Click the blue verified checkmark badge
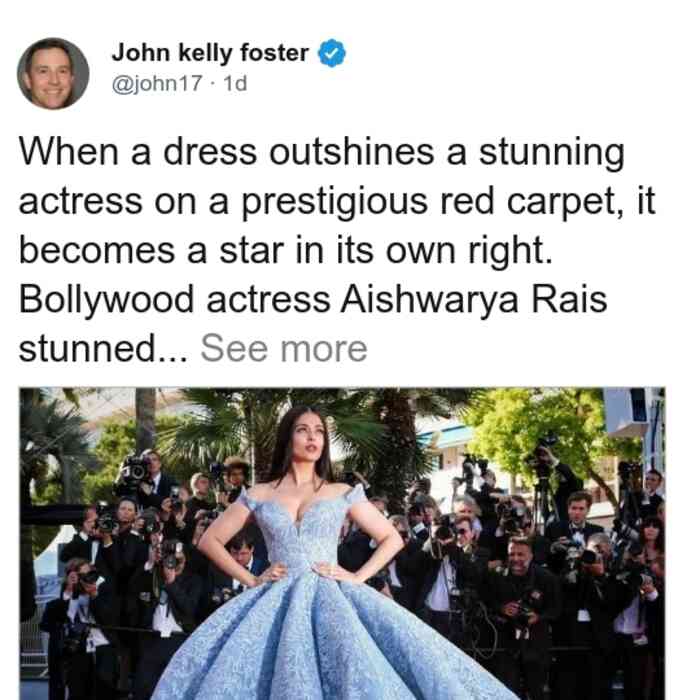This screenshot has width=700, height=700. pyautogui.click(x=331, y=53)
